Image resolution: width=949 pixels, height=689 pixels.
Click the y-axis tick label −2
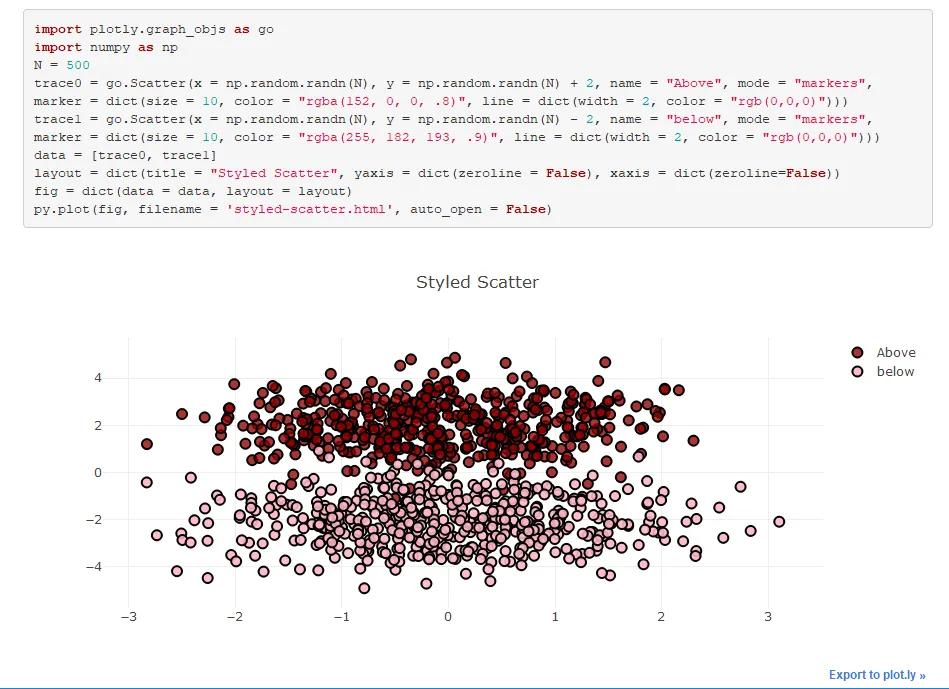tap(94, 519)
